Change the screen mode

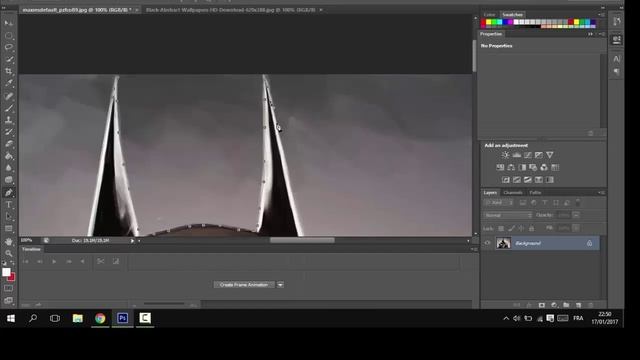point(8,300)
